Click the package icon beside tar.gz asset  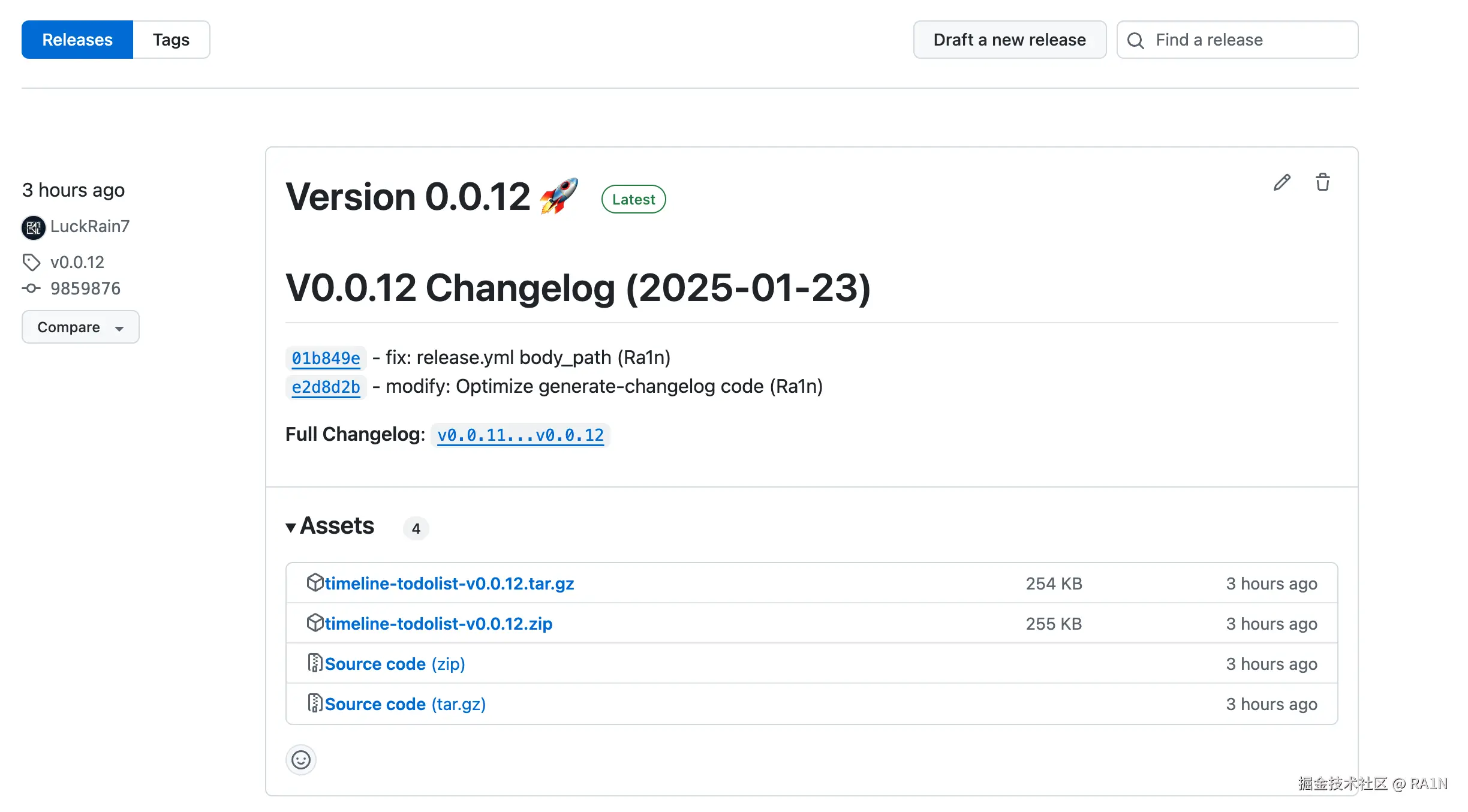click(x=315, y=582)
